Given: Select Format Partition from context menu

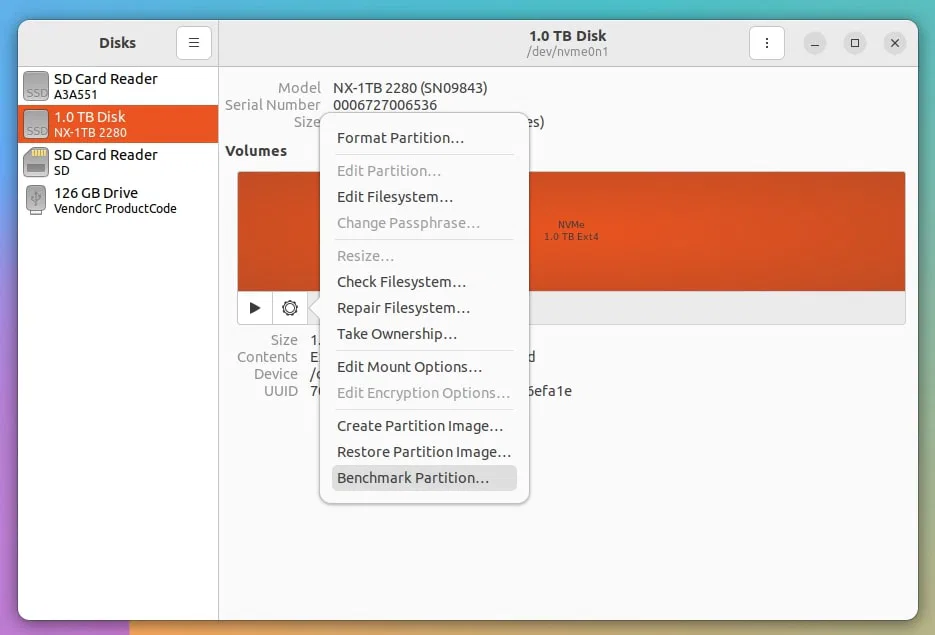Looking at the screenshot, I should pyautogui.click(x=400, y=138).
